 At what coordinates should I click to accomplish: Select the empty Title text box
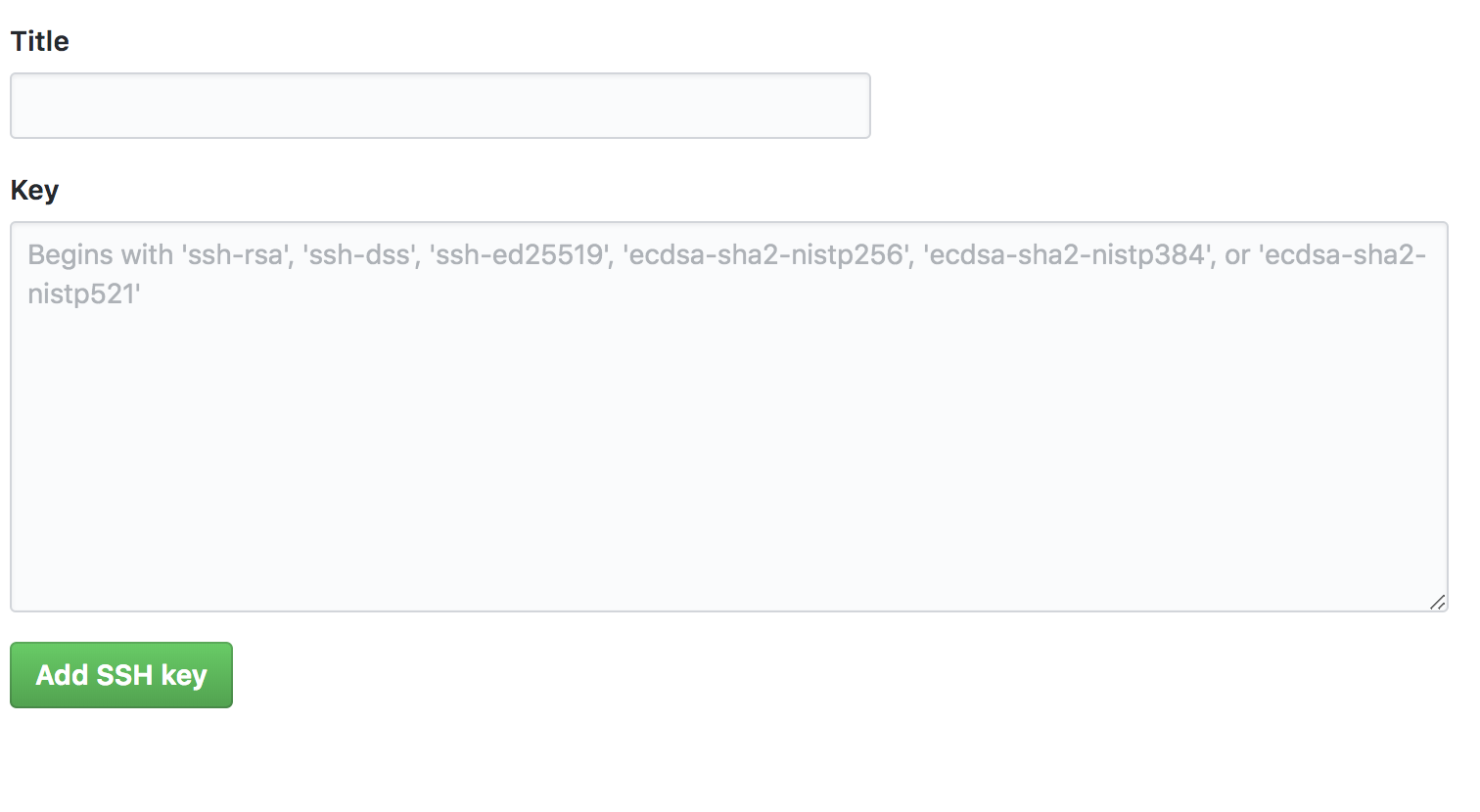click(x=440, y=106)
